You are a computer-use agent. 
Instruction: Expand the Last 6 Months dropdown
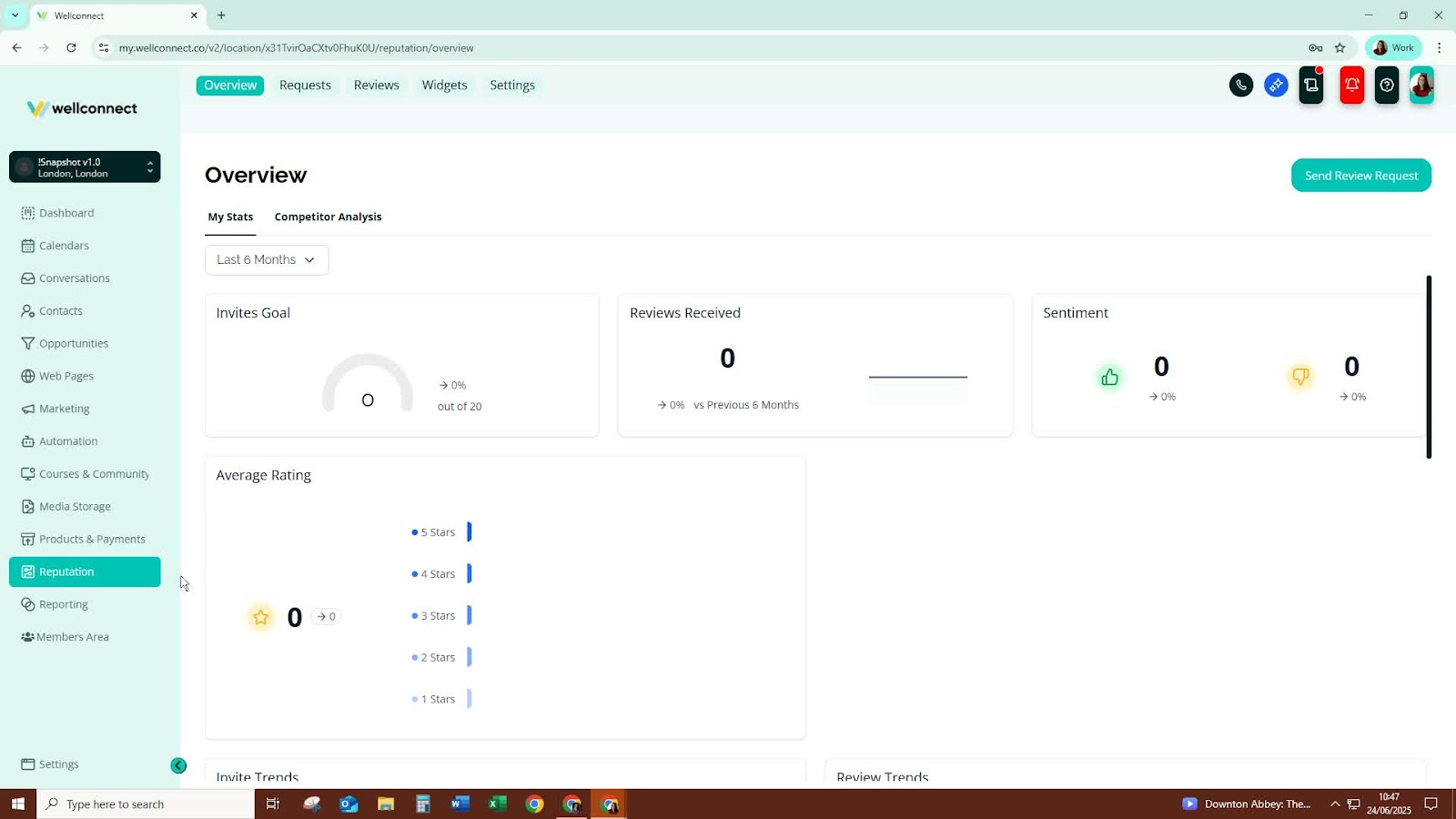click(x=266, y=260)
